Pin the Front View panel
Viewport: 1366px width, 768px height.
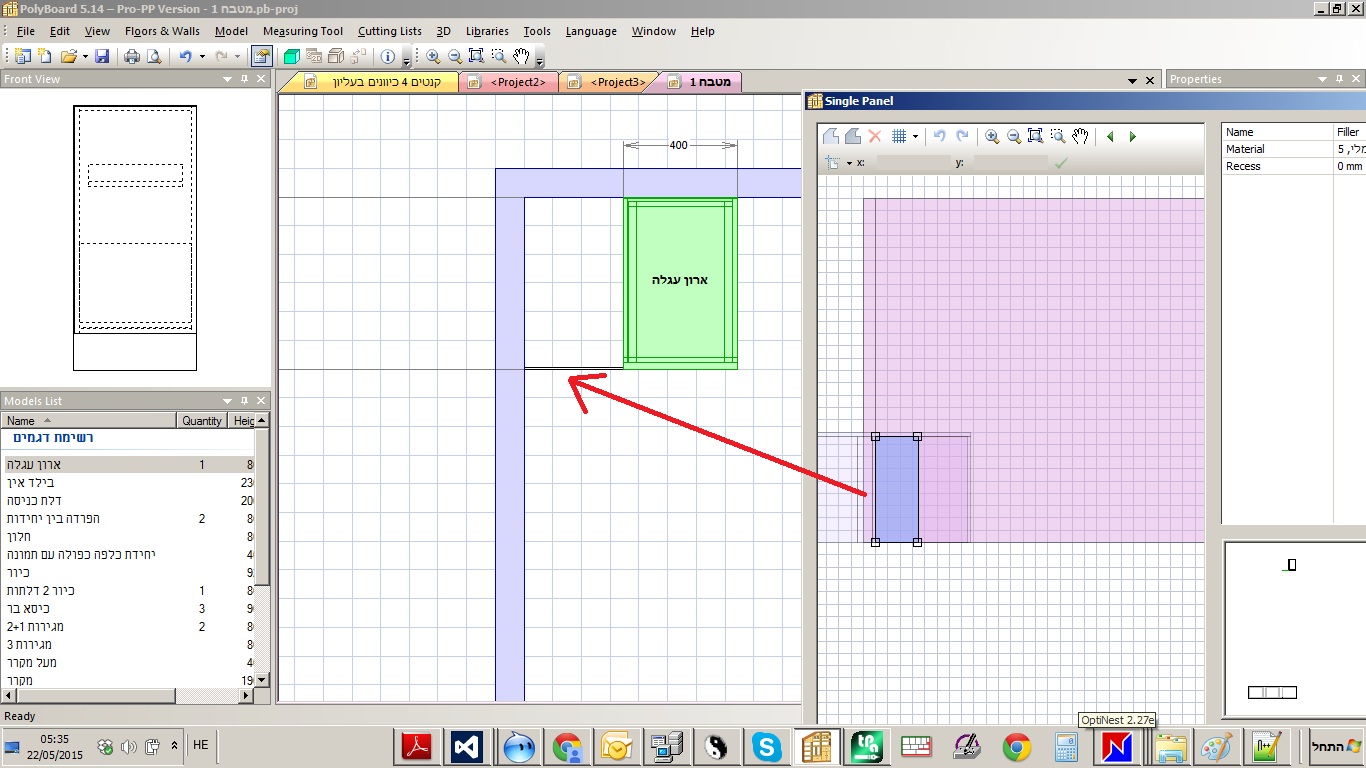(x=243, y=79)
